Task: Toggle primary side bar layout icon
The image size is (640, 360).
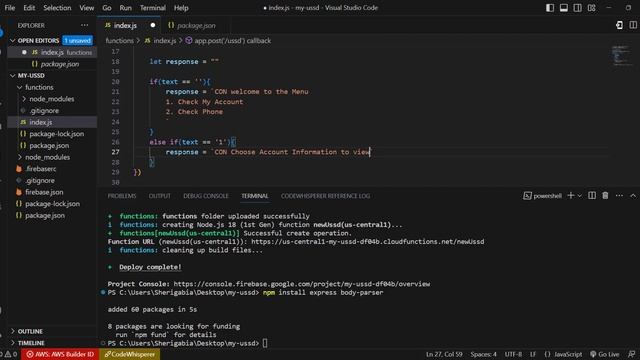Action: pyautogui.click(x=550, y=8)
